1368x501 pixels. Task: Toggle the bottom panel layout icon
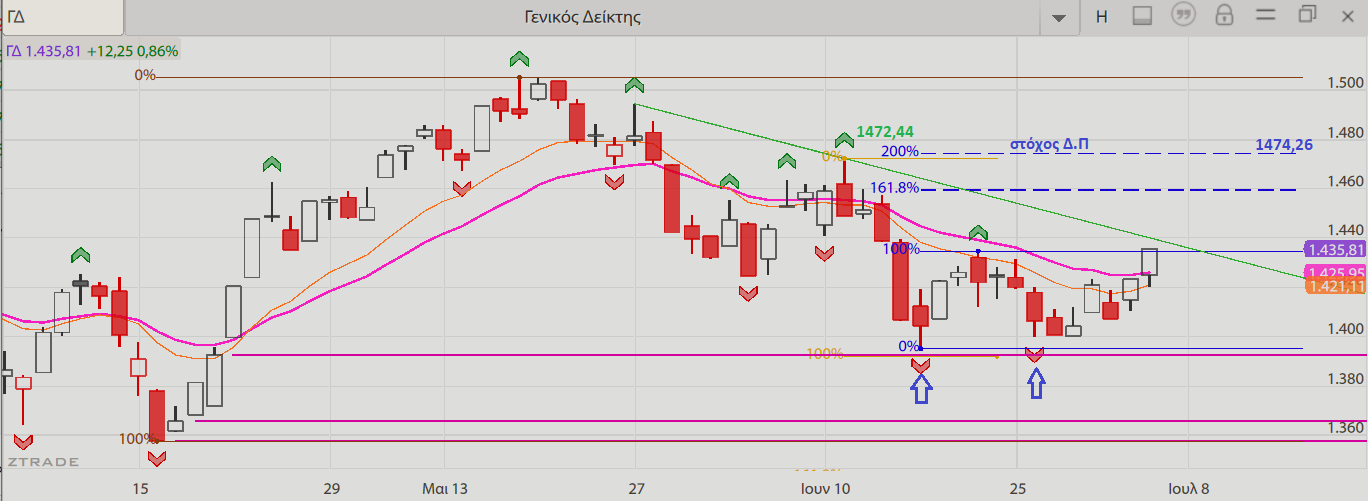pyautogui.click(x=1143, y=15)
